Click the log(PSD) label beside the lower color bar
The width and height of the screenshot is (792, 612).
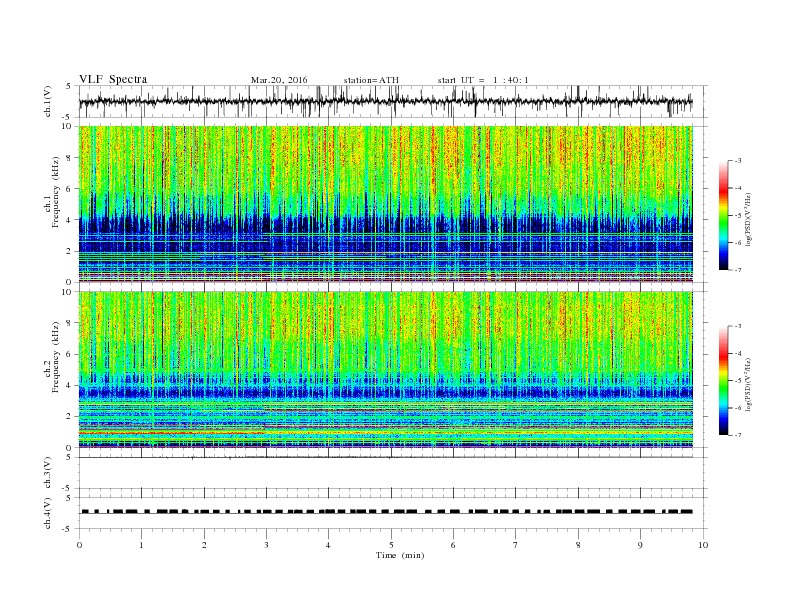750,385
